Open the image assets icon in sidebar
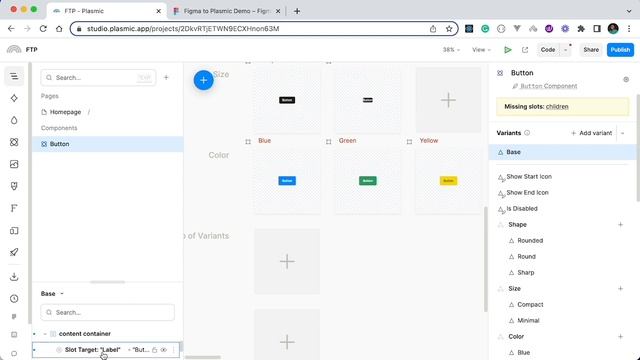Image resolution: width=640 pixels, height=360 pixels. [14, 164]
